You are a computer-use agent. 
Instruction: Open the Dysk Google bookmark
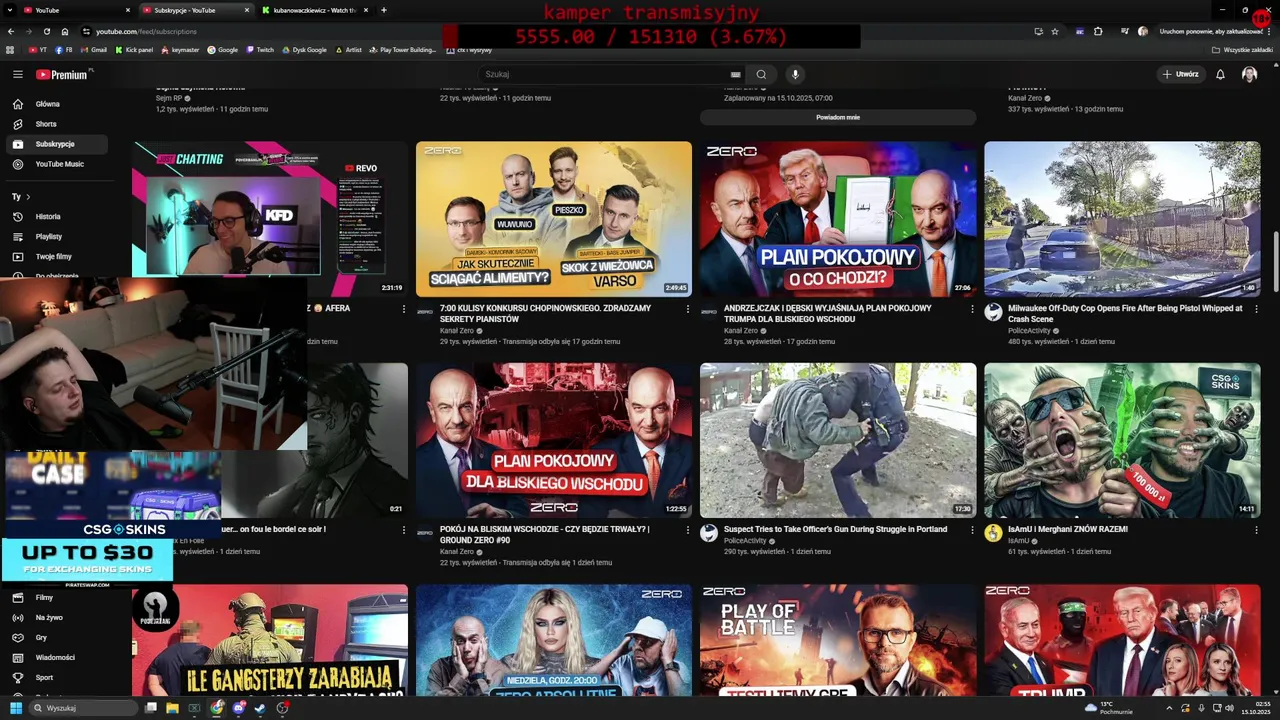pyautogui.click(x=304, y=49)
